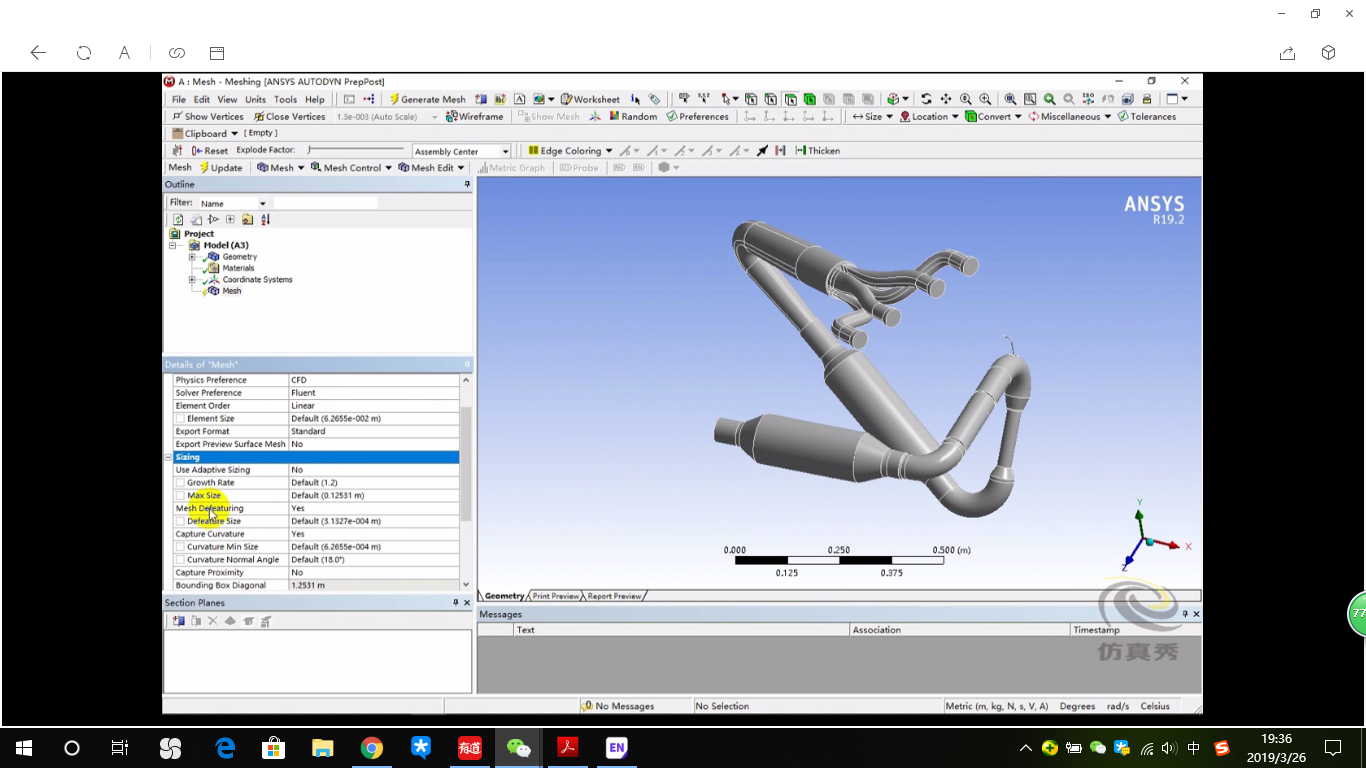Open the Edit menu
The image size is (1366, 768).
click(202, 100)
